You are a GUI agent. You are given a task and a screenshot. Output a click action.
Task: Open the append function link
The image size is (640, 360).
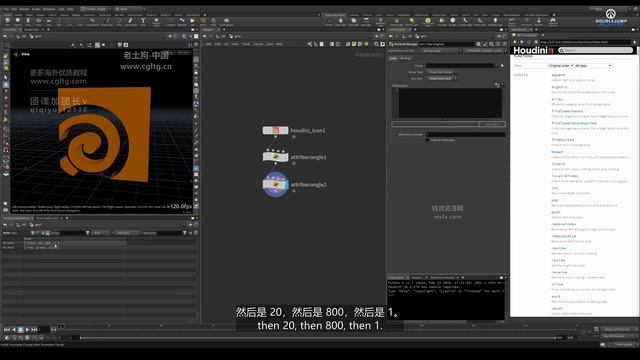[x=558, y=75]
